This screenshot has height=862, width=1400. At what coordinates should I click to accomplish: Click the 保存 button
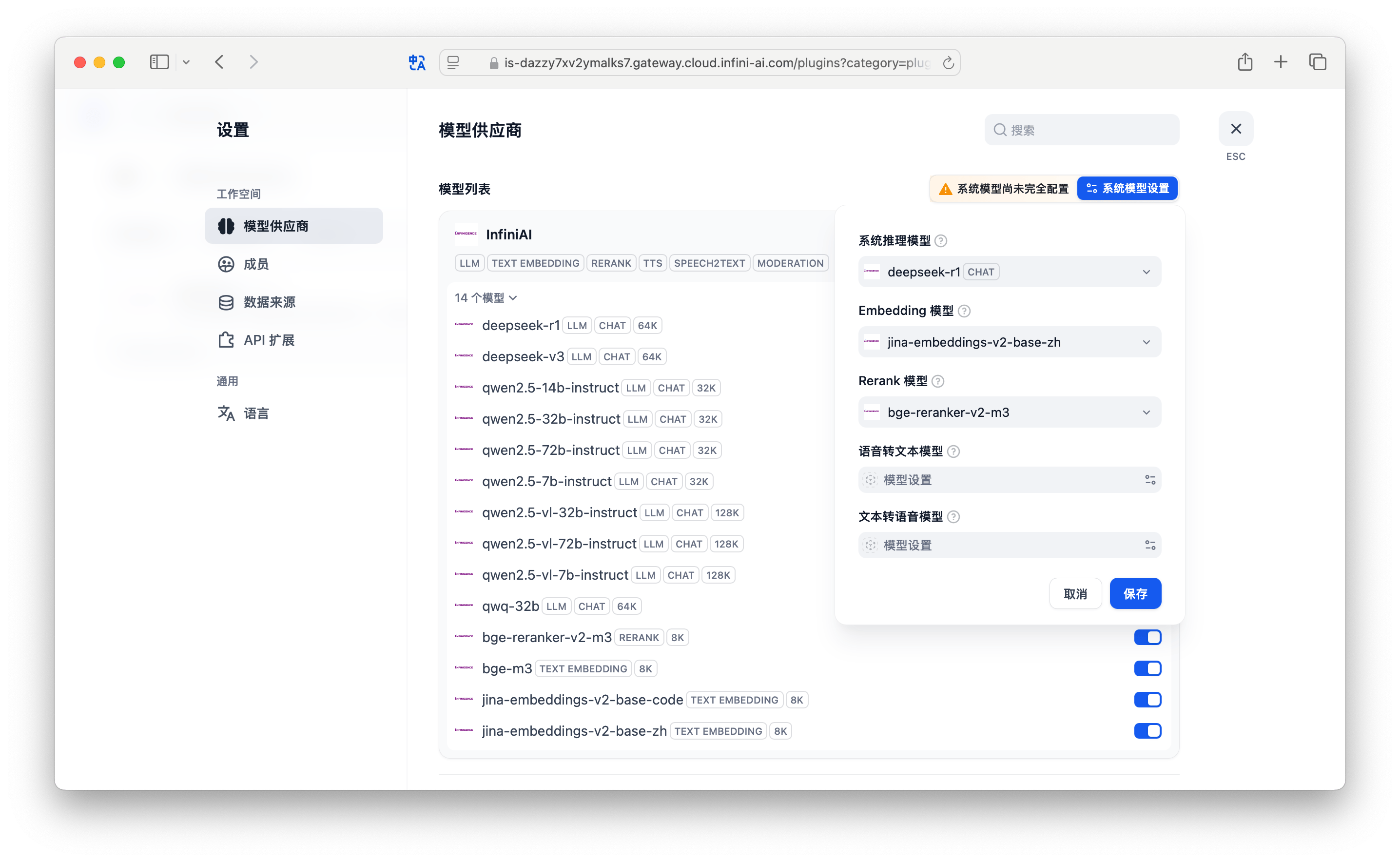[1134, 593]
